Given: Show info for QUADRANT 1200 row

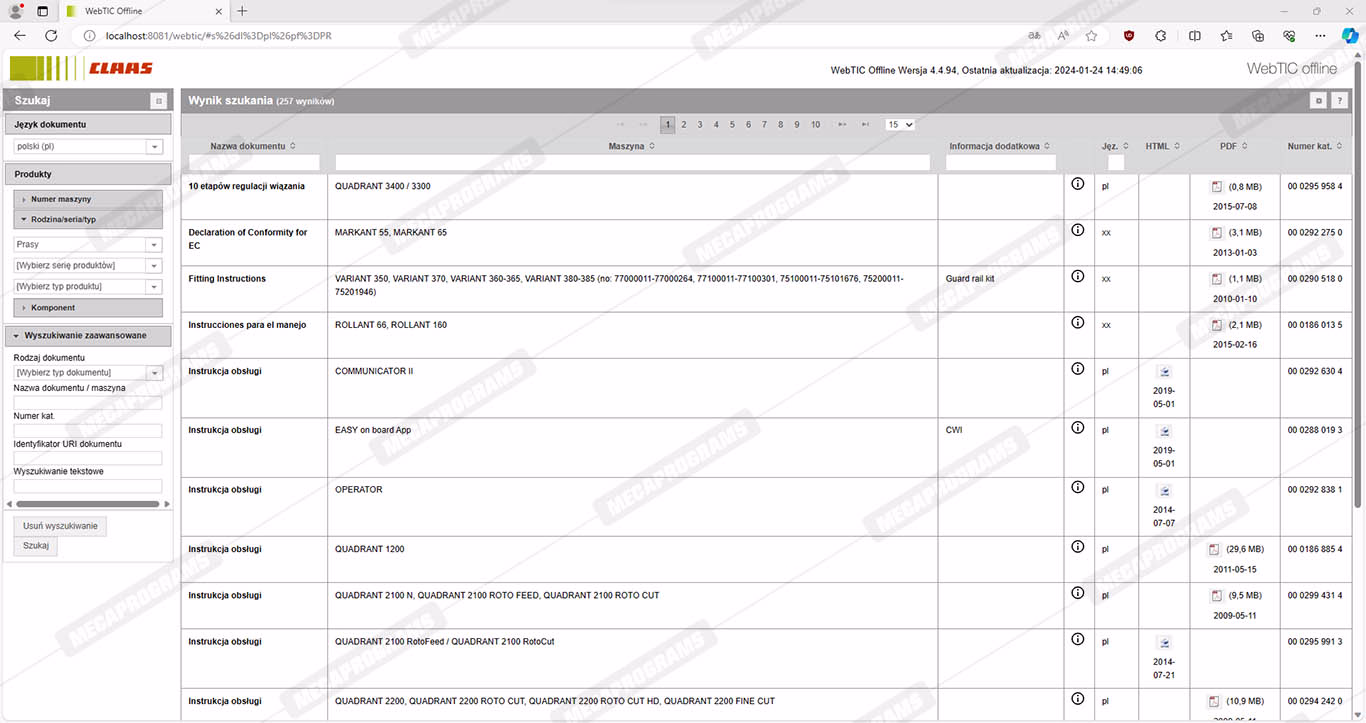Looking at the screenshot, I should click(x=1077, y=547).
